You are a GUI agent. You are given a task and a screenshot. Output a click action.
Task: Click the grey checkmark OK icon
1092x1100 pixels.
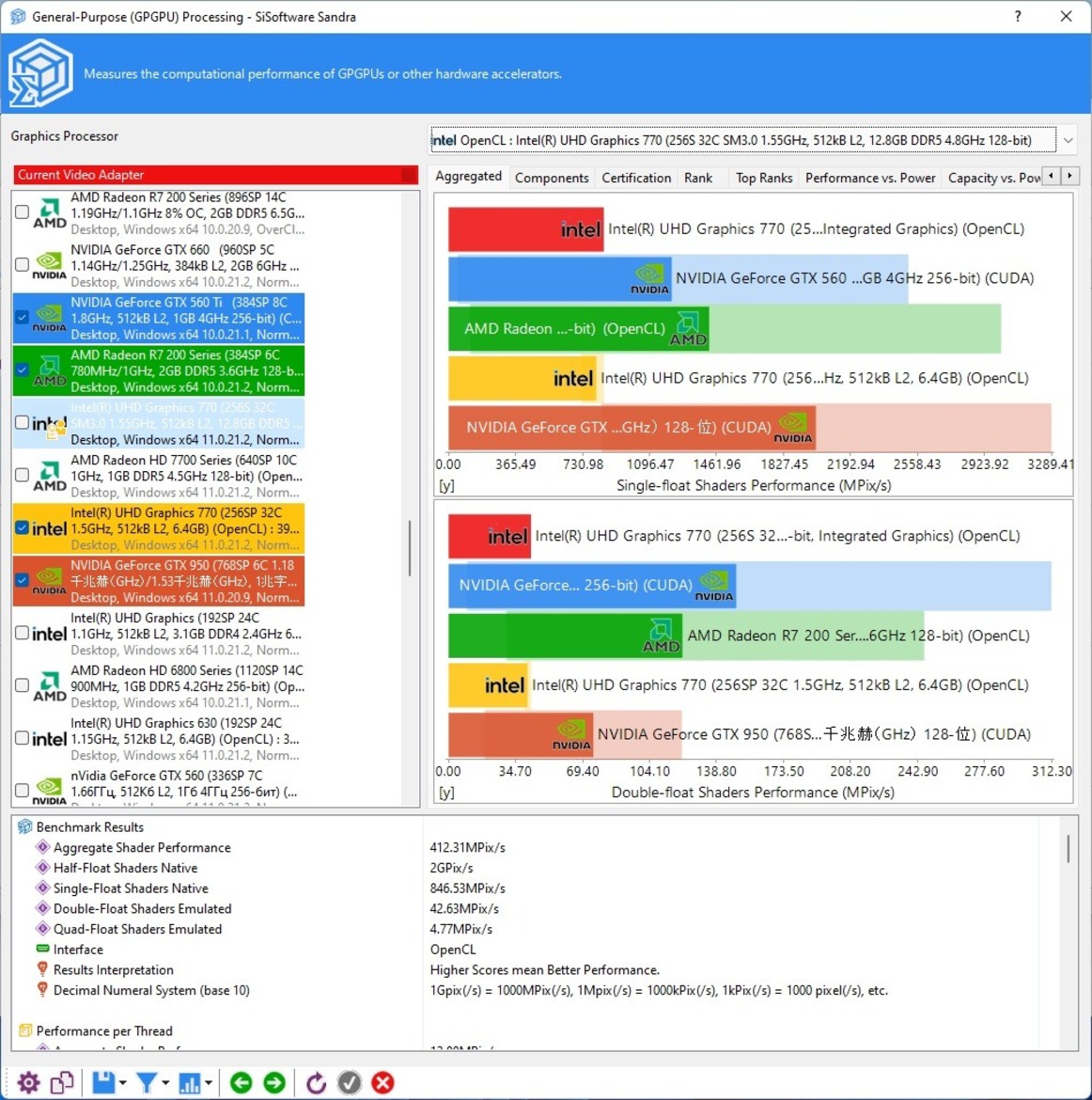point(350,1082)
